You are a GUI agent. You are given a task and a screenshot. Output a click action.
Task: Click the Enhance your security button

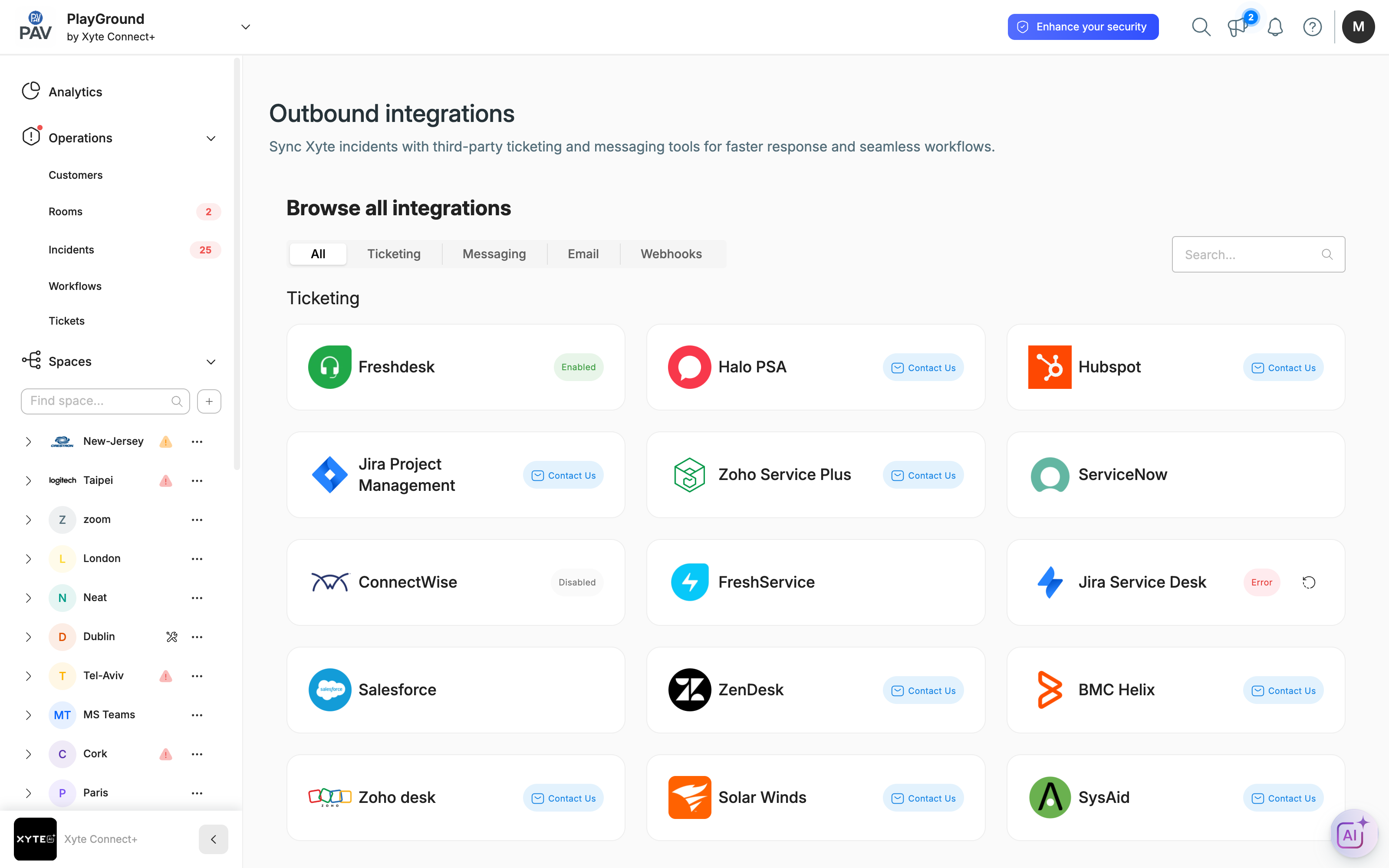(x=1083, y=27)
